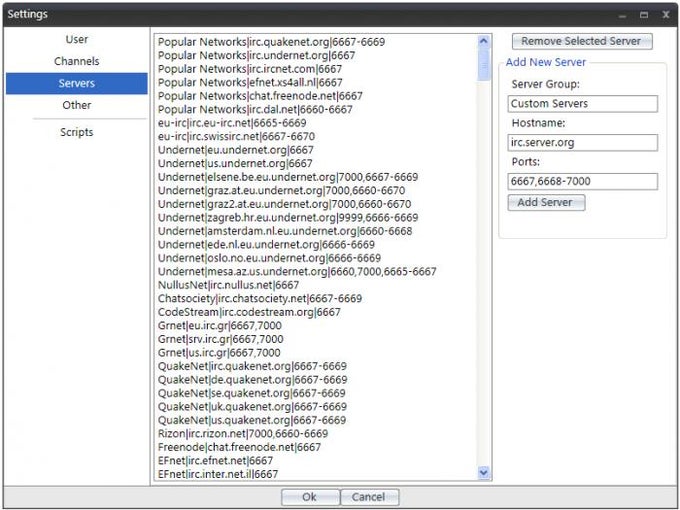The height and width of the screenshot is (510, 680).
Task: Click the Ports input field
Action: [x=582, y=181]
